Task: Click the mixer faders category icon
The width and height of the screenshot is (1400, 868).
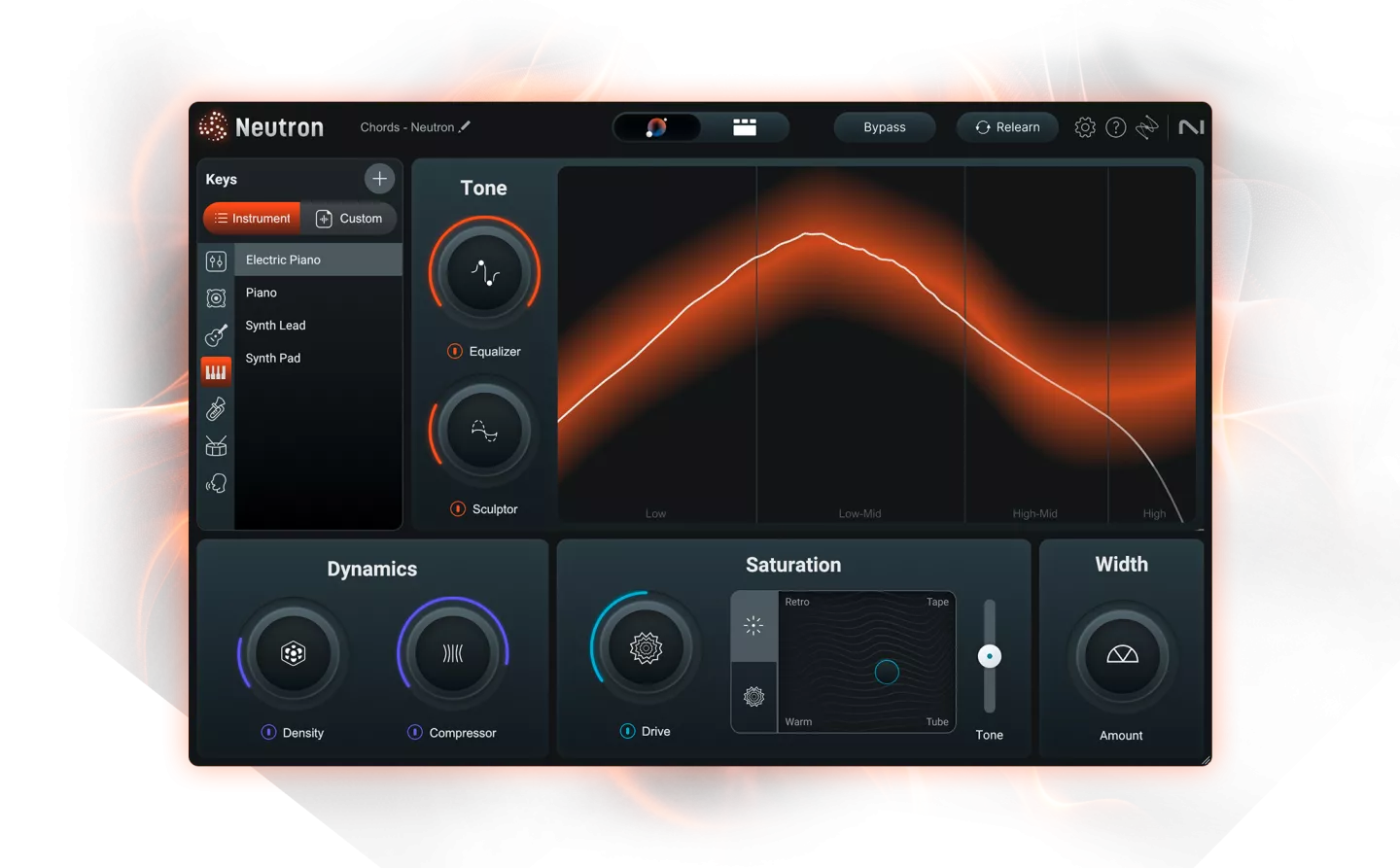Action: [x=216, y=261]
